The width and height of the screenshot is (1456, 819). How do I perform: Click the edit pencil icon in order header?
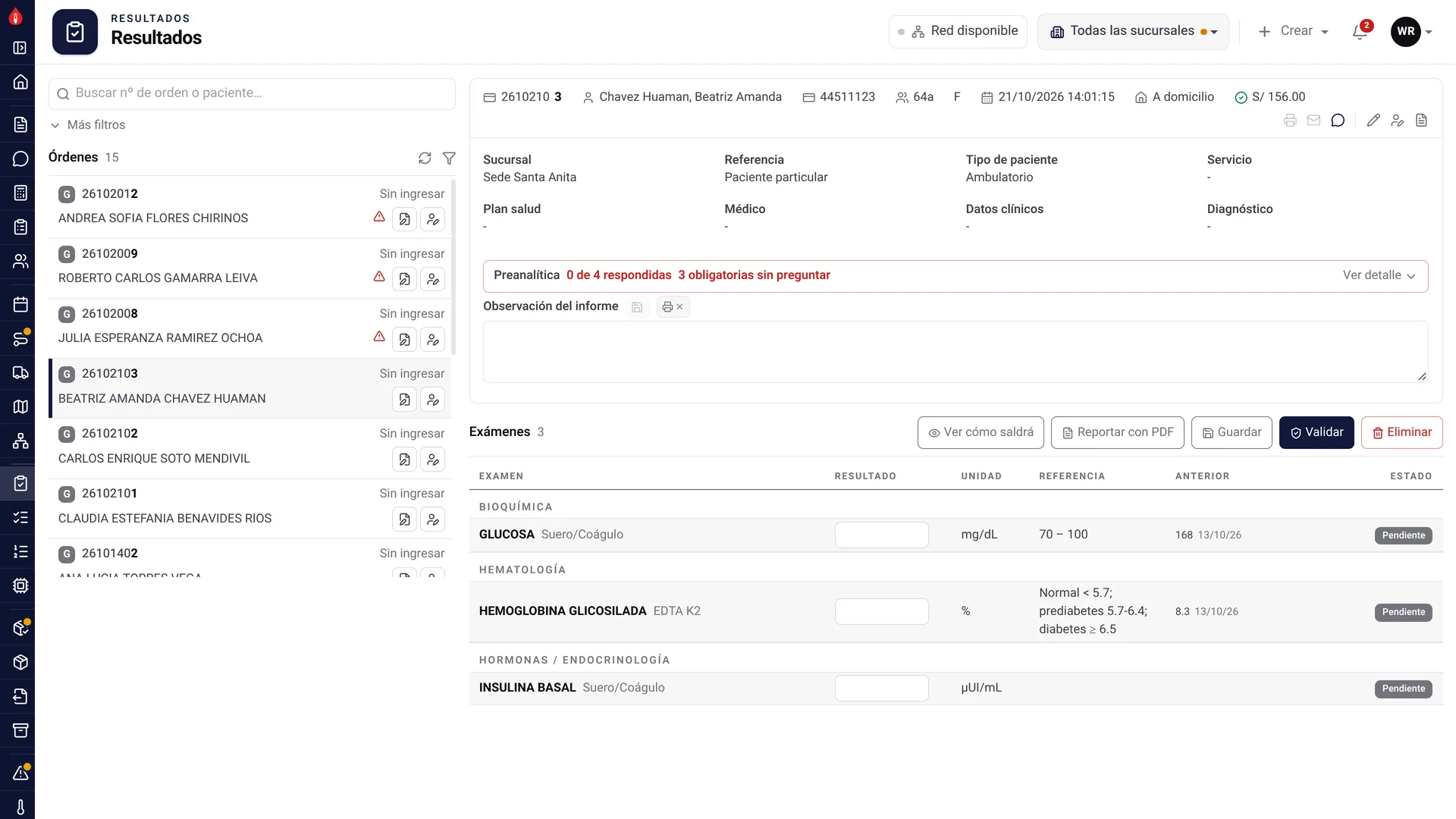pos(1373,121)
